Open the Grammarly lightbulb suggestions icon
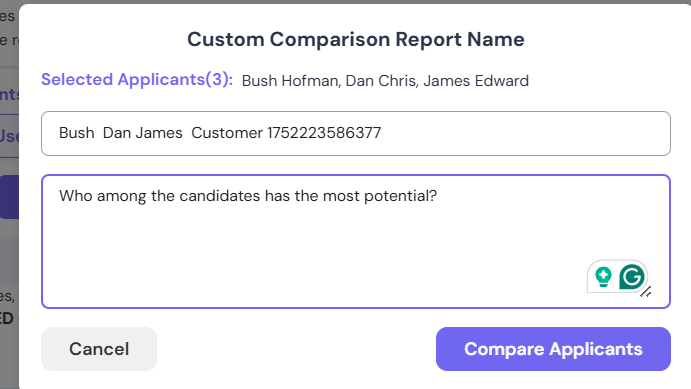This screenshot has width=691, height=389. 603,277
